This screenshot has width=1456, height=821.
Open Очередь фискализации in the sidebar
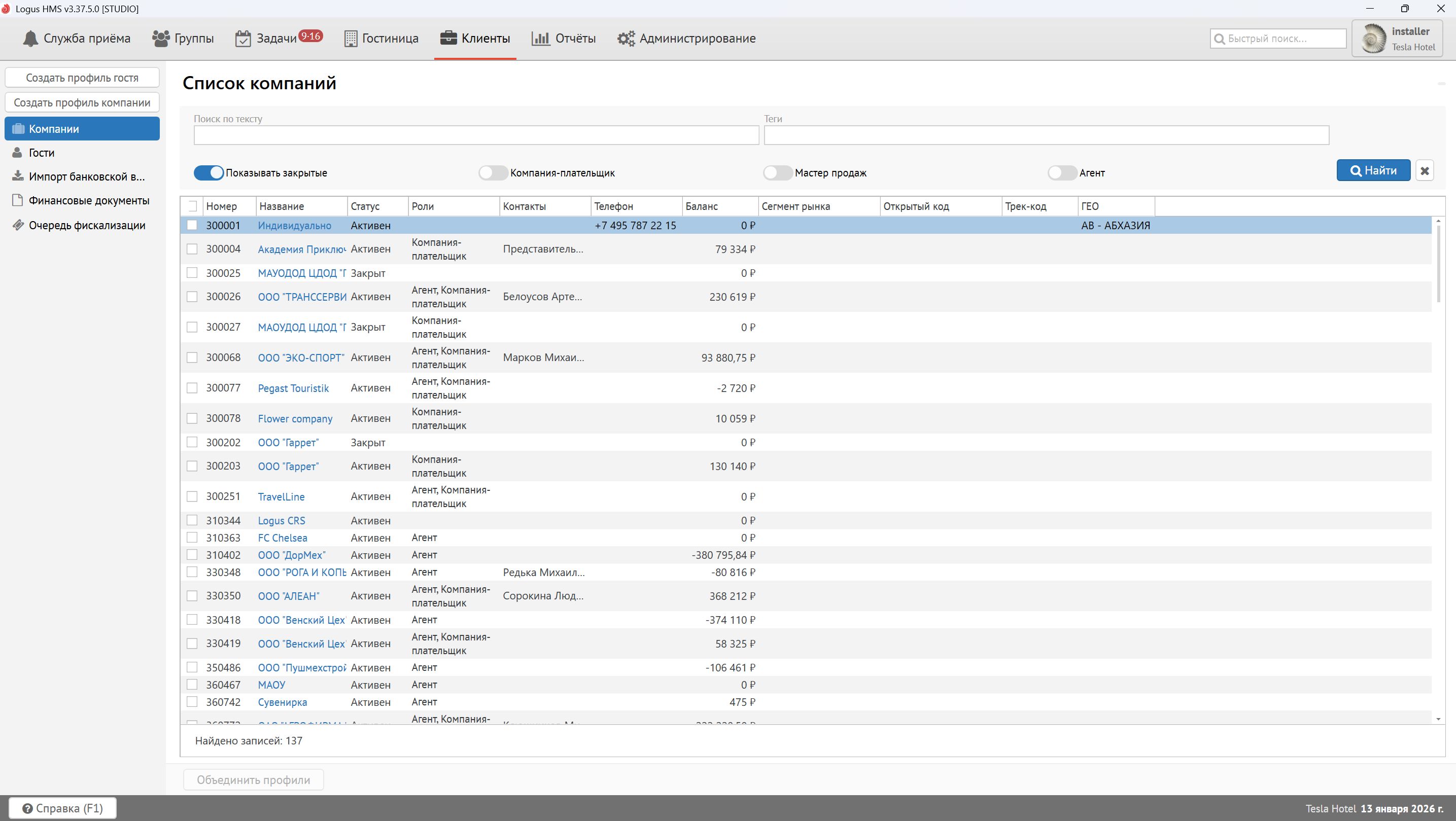(x=87, y=226)
